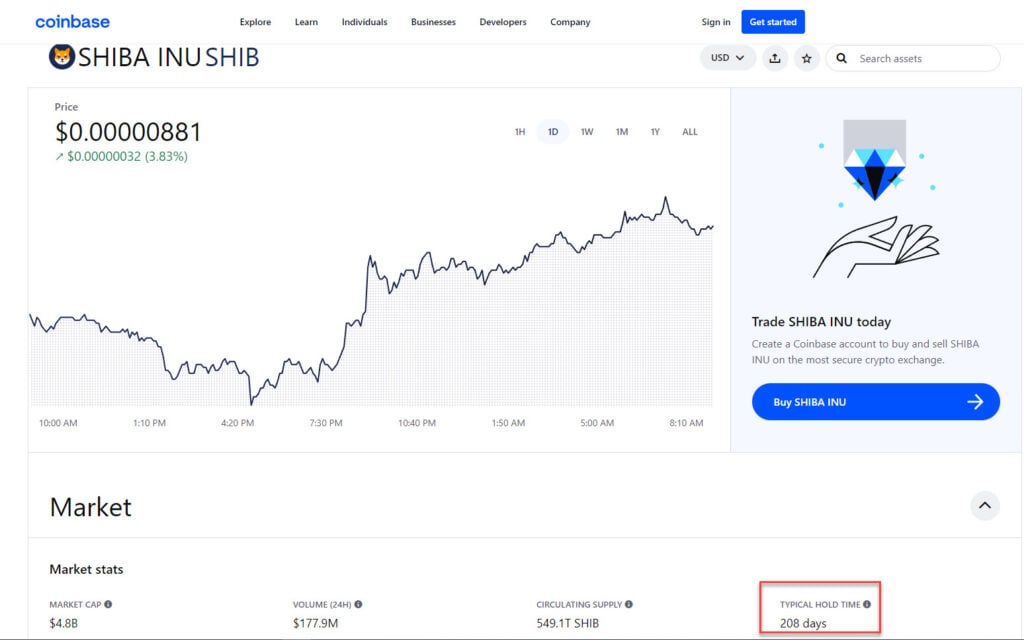Select the 1Y chart range

point(655,132)
